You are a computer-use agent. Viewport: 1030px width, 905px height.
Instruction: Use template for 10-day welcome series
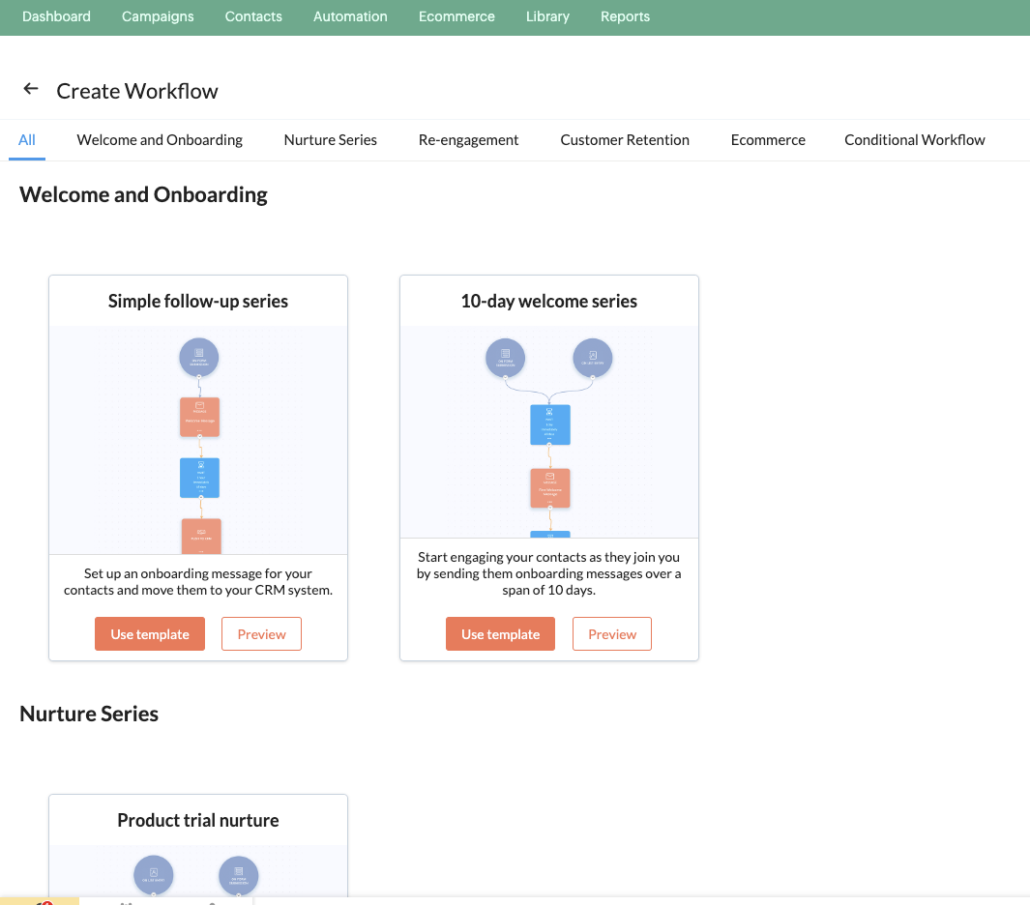501,634
